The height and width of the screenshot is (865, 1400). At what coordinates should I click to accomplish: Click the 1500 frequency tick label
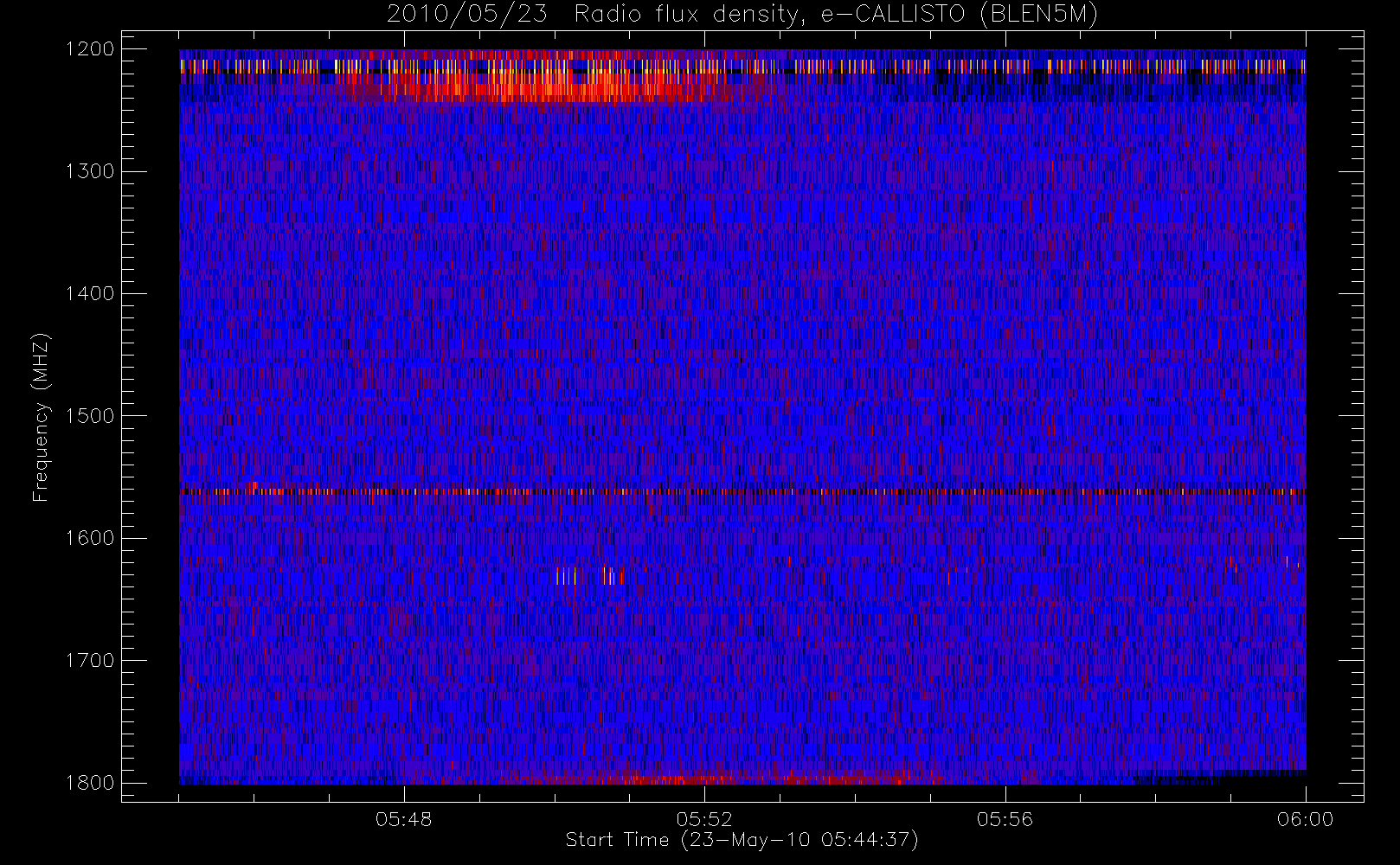tap(90, 416)
